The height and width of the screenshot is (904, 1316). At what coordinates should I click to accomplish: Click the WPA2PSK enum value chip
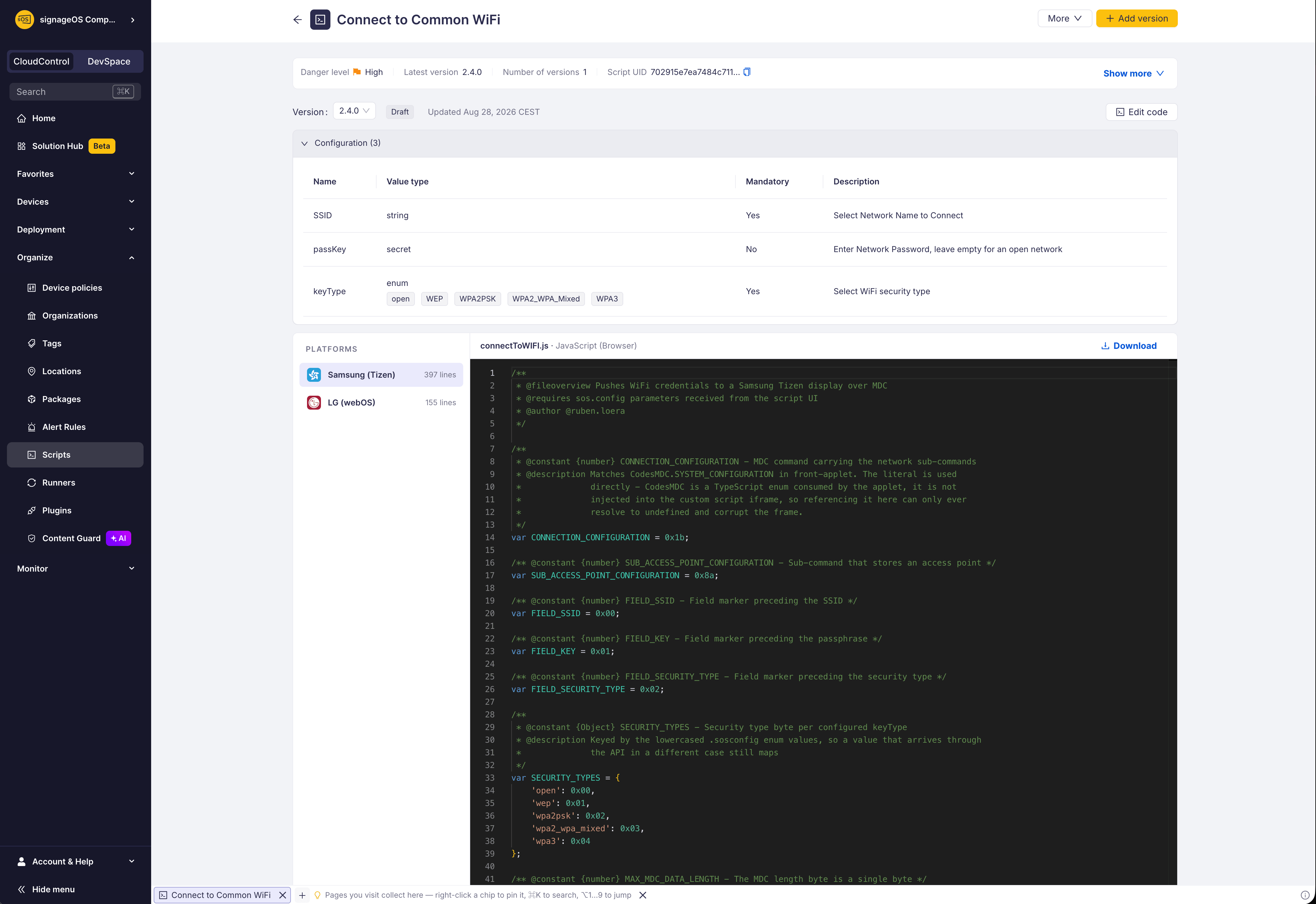(x=477, y=299)
